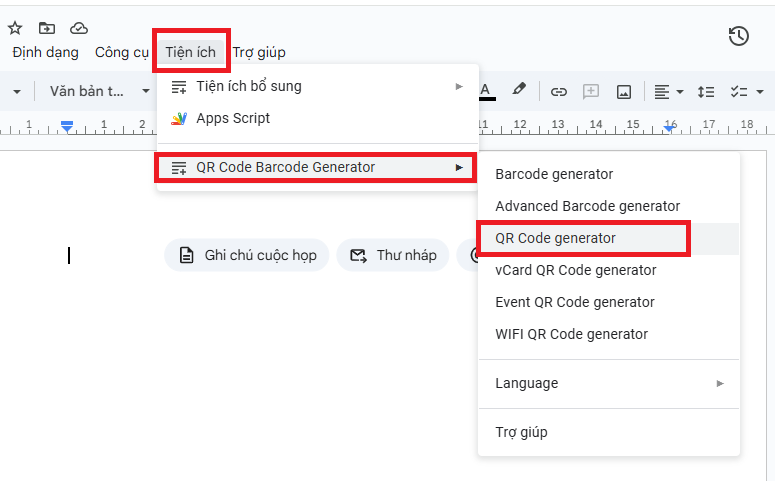The image size is (775, 481).
Task: Click the add comment icon
Action: pyautogui.click(x=591, y=91)
